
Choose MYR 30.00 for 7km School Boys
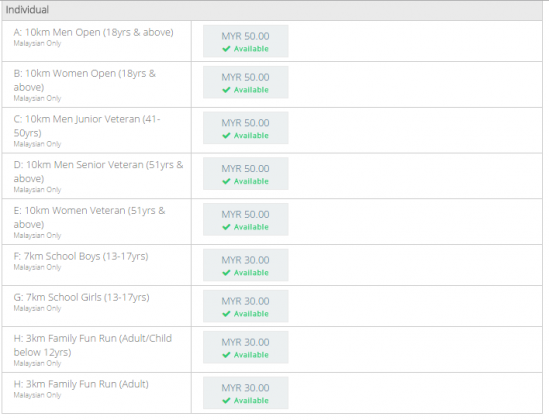coord(245,265)
